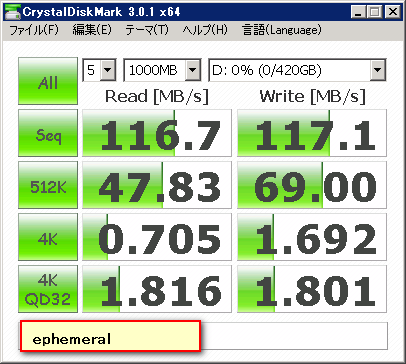Image resolution: width=406 pixels, height=364 pixels.
Task: Open the テーマ(T) menu
Action: pos(147,30)
